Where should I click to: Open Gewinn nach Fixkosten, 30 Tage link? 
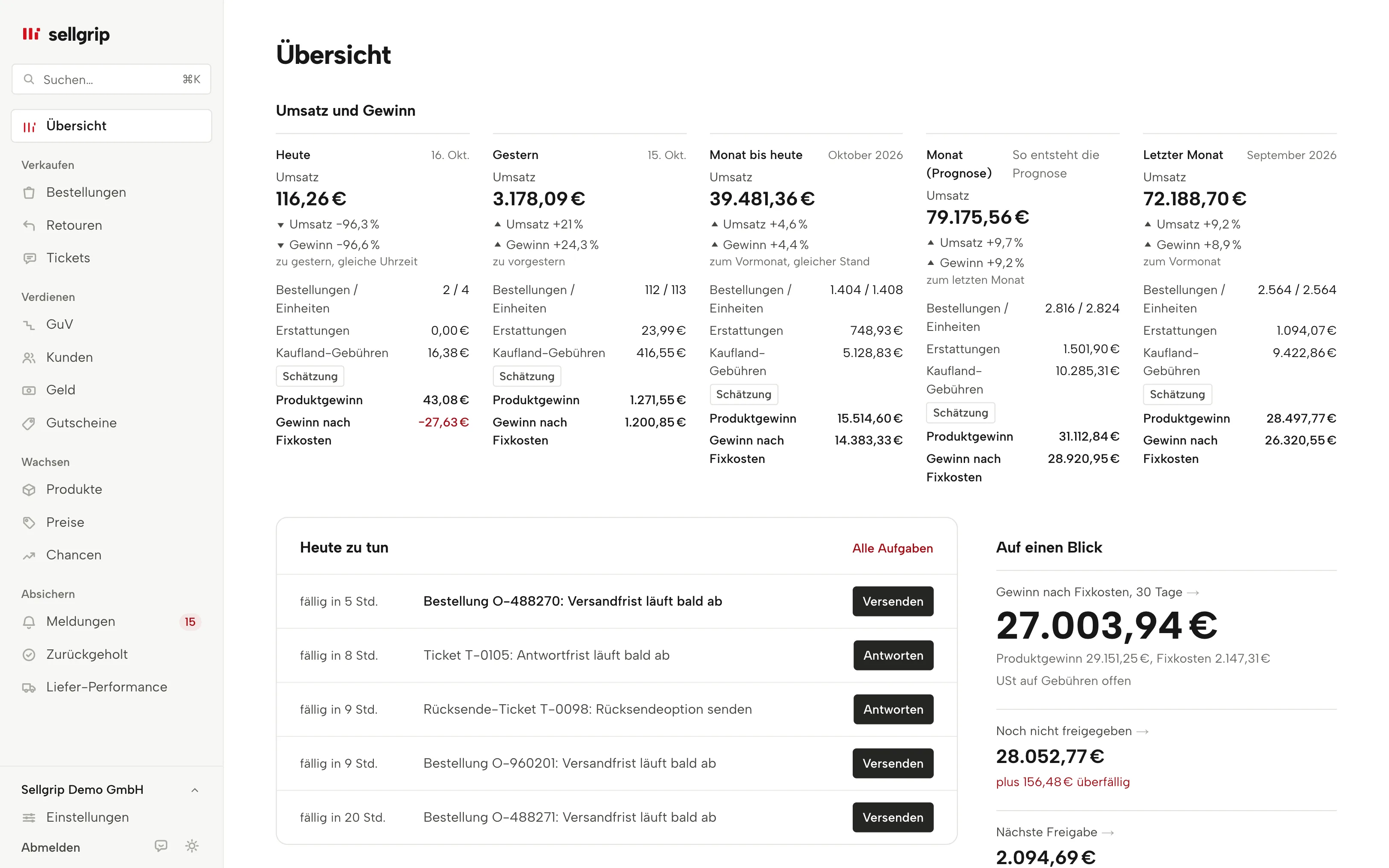pyautogui.click(x=1097, y=592)
